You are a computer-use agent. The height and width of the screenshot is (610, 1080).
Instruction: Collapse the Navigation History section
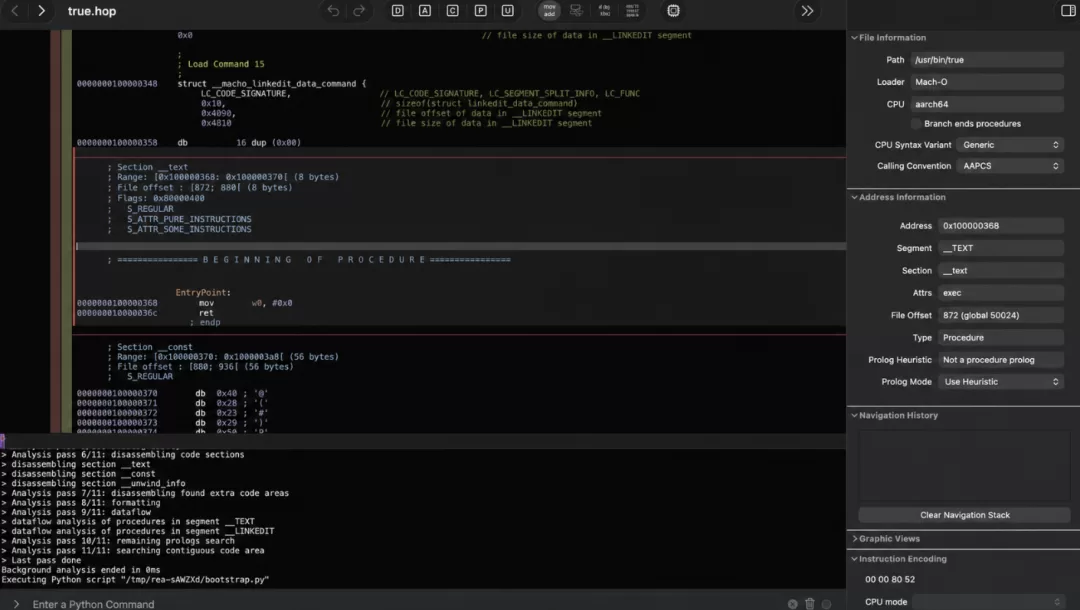[855, 416]
